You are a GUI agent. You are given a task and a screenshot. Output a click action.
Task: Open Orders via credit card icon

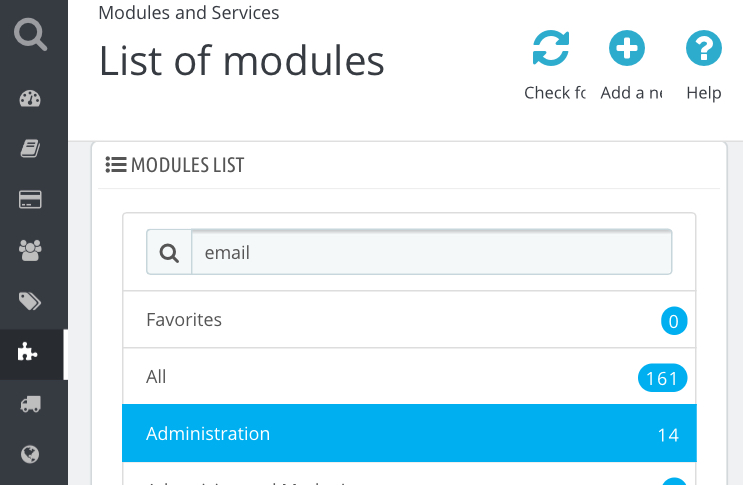point(30,199)
